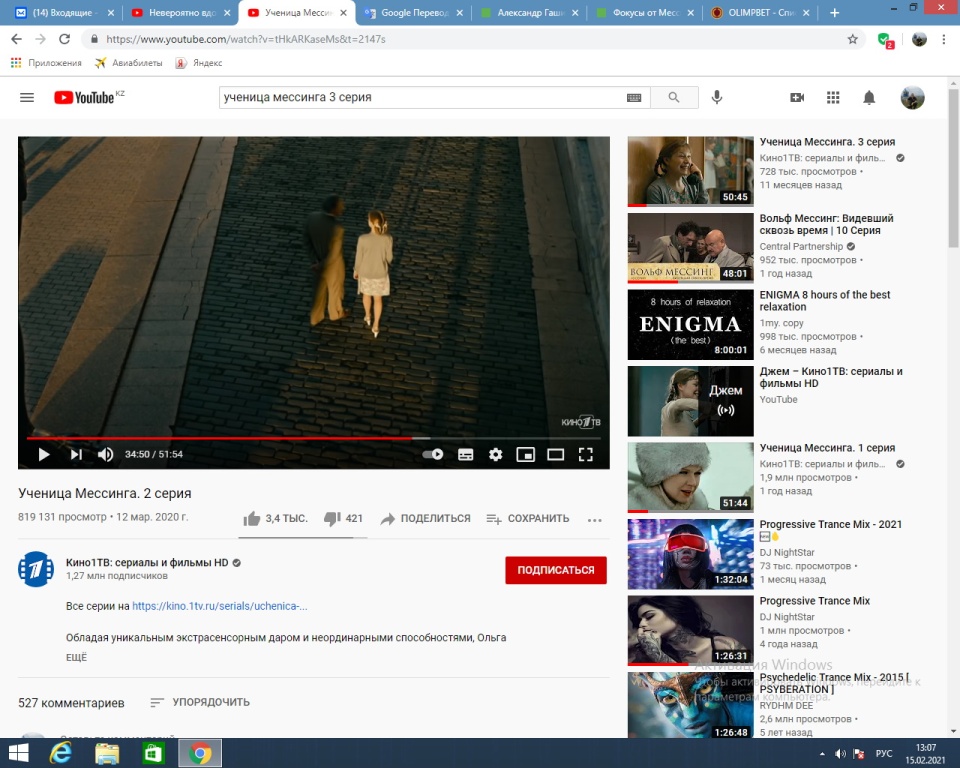Click the search magnifier button
Viewport: 960px width, 768px height.
click(x=674, y=97)
